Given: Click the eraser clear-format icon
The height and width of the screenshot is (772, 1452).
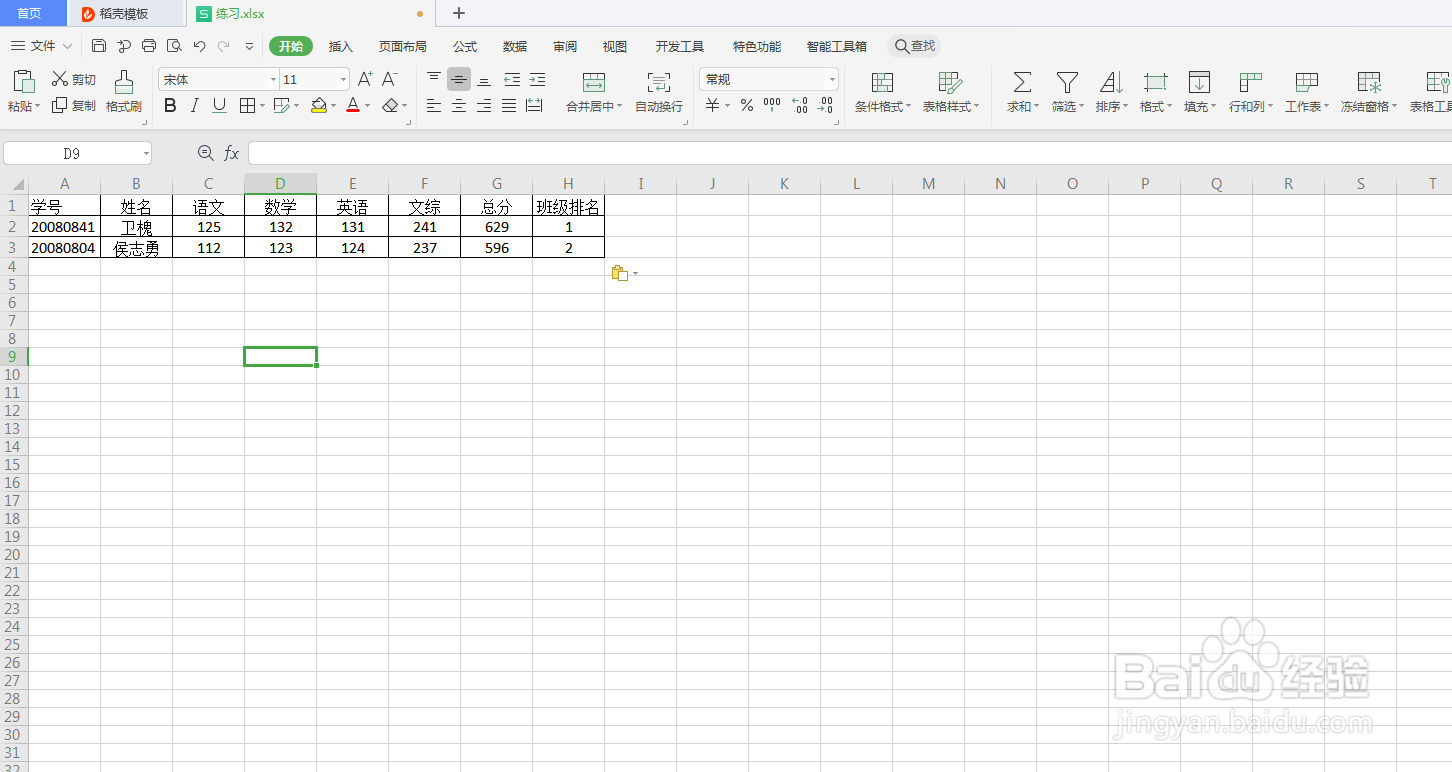Looking at the screenshot, I should click(390, 105).
